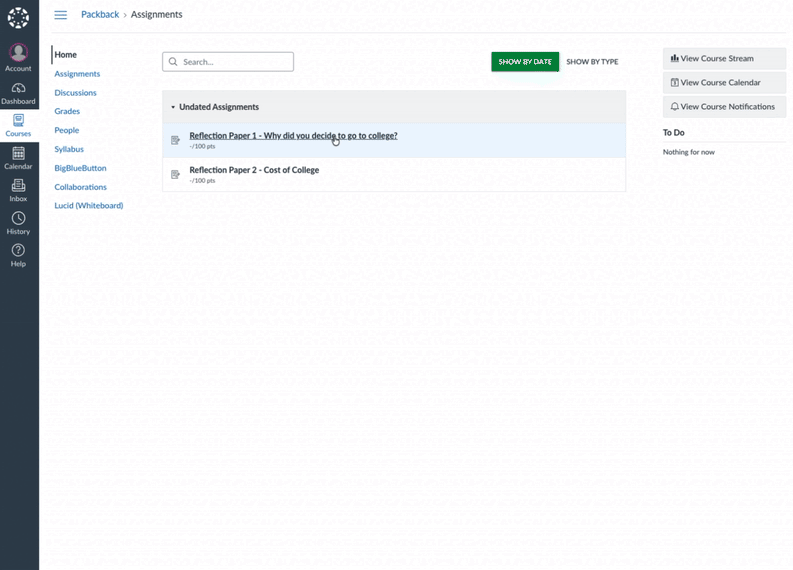Open Collaborations in course navigation
Image resolution: width=793 pixels, height=570 pixels.
pyautogui.click(x=80, y=187)
